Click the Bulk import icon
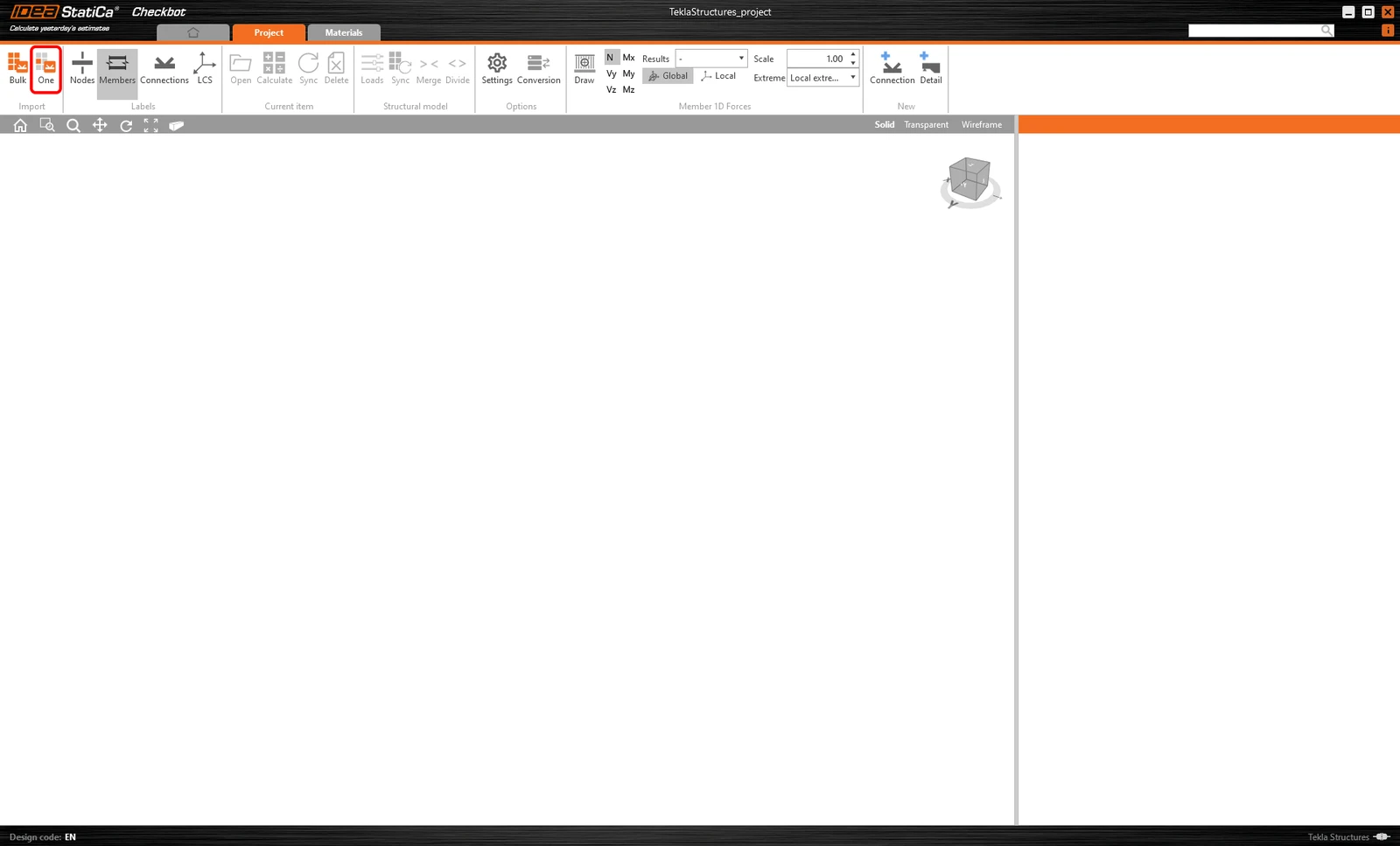This screenshot has width=1400, height=846. click(x=17, y=69)
